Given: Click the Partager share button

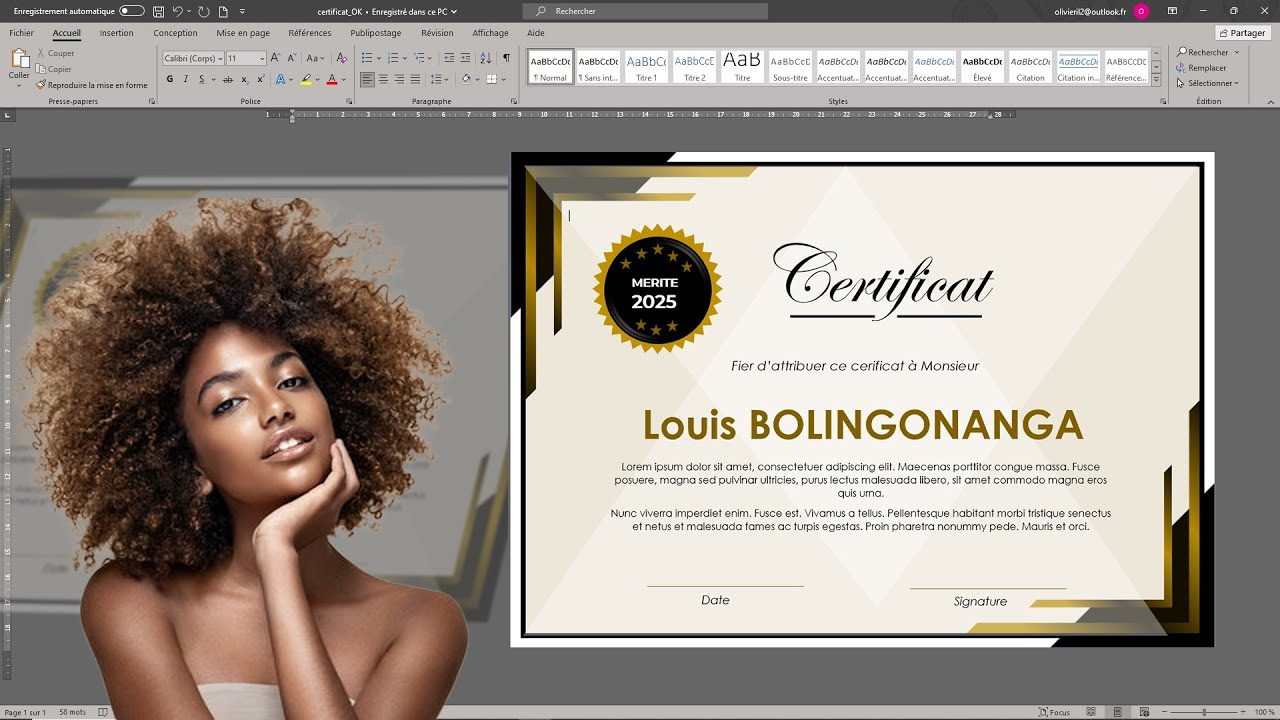Looking at the screenshot, I should click(1242, 33).
